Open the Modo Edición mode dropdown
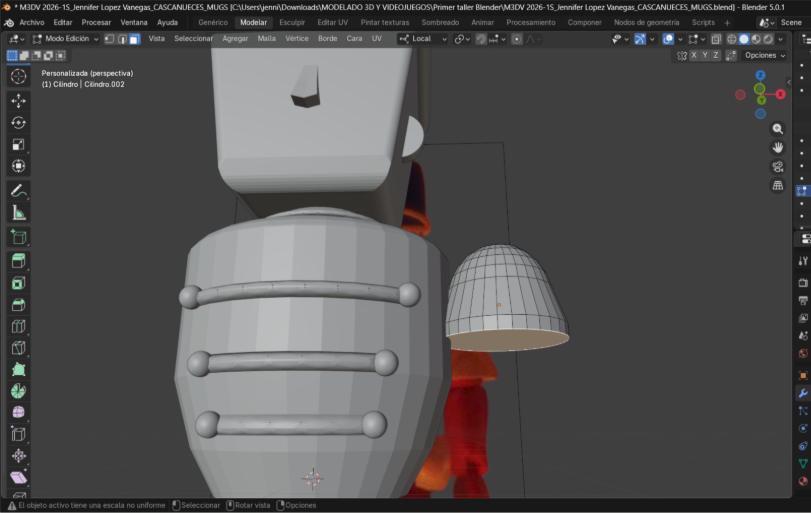This screenshot has width=811, height=513. 66,39
